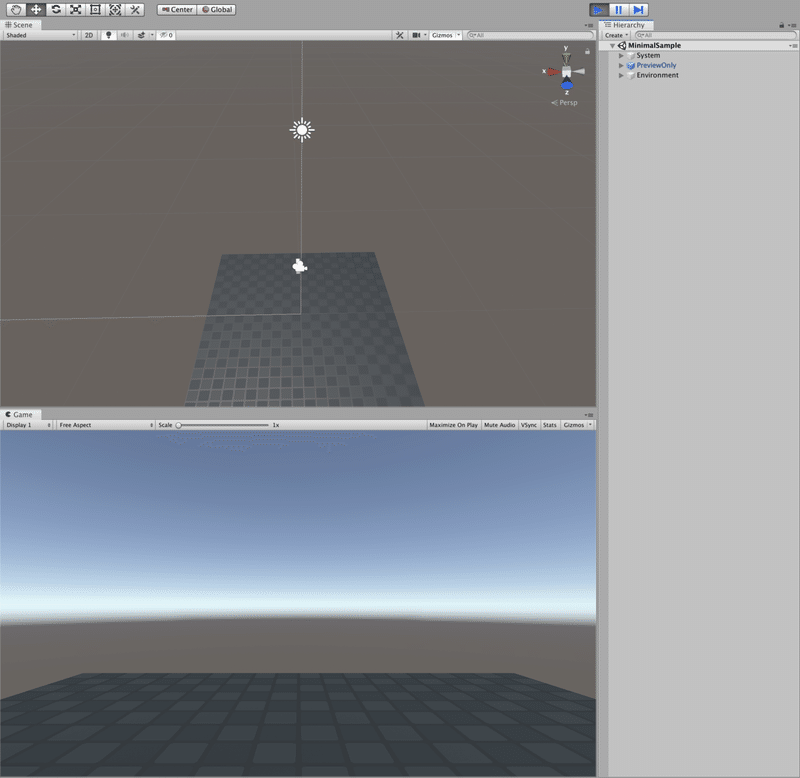Open the scene tools icon beside camera settings
800x778 pixels.
pyautogui.click(x=399, y=35)
